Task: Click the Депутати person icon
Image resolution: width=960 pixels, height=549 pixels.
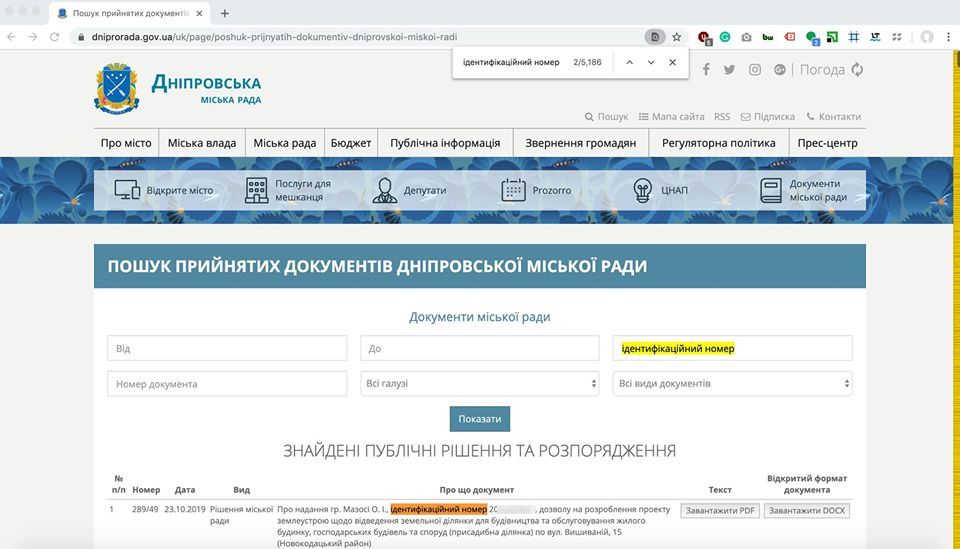Action: click(384, 190)
